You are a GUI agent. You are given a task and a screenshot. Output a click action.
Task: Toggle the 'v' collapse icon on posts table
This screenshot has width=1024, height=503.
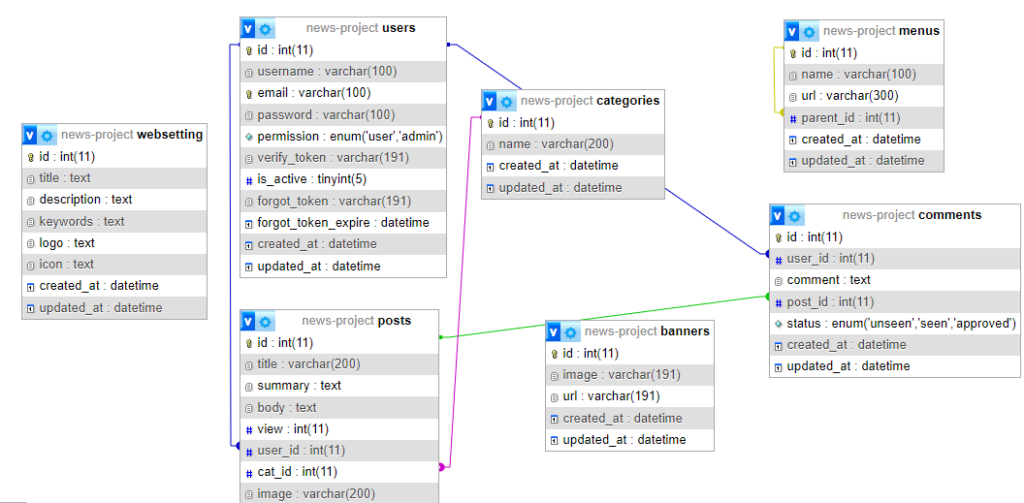pyautogui.click(x=248, y=321)
